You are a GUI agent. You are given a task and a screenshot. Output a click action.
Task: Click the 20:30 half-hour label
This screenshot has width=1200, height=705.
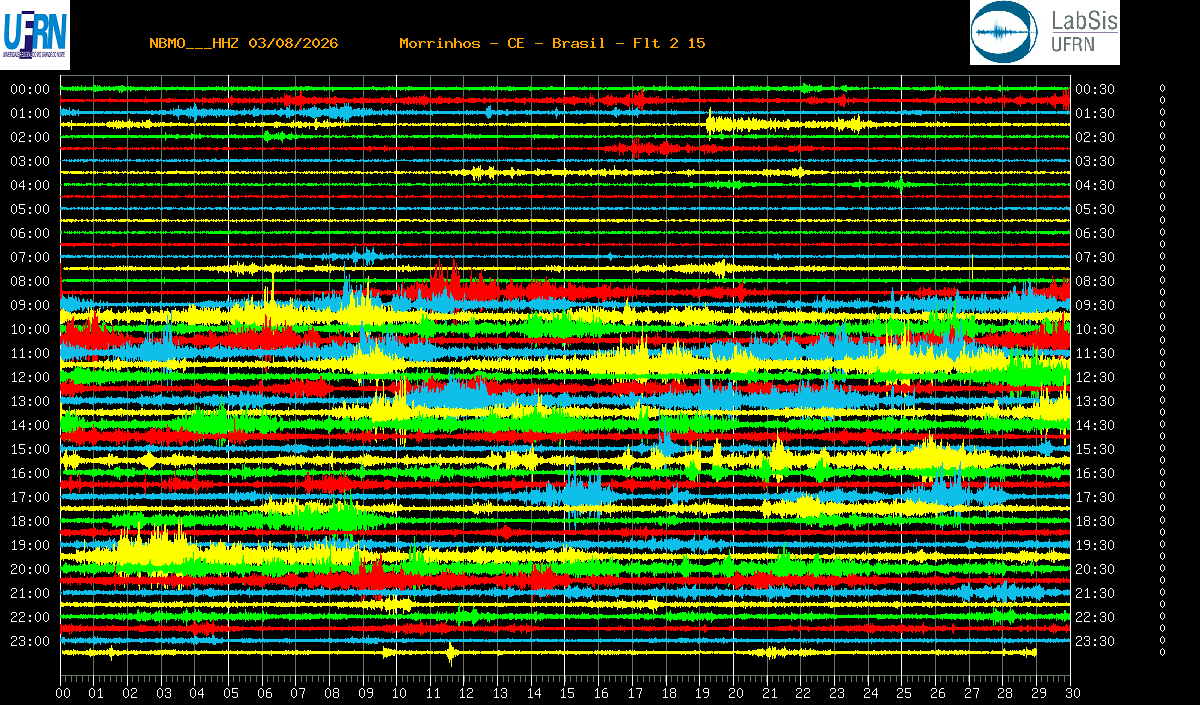1094,569
